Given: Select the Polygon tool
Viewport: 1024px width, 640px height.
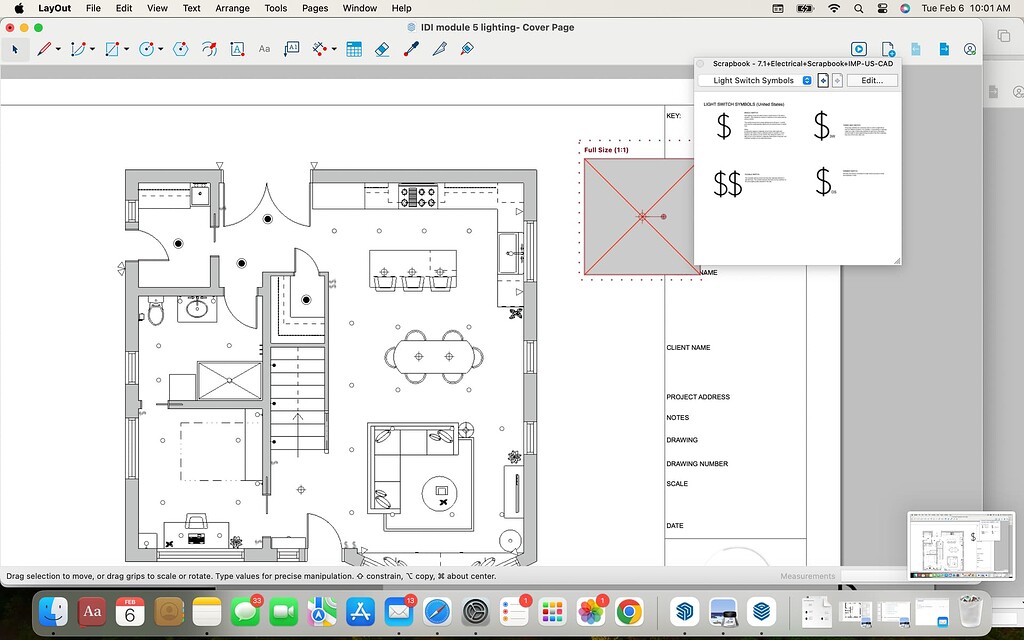Looking at the screenshot, I should point(181,47).
